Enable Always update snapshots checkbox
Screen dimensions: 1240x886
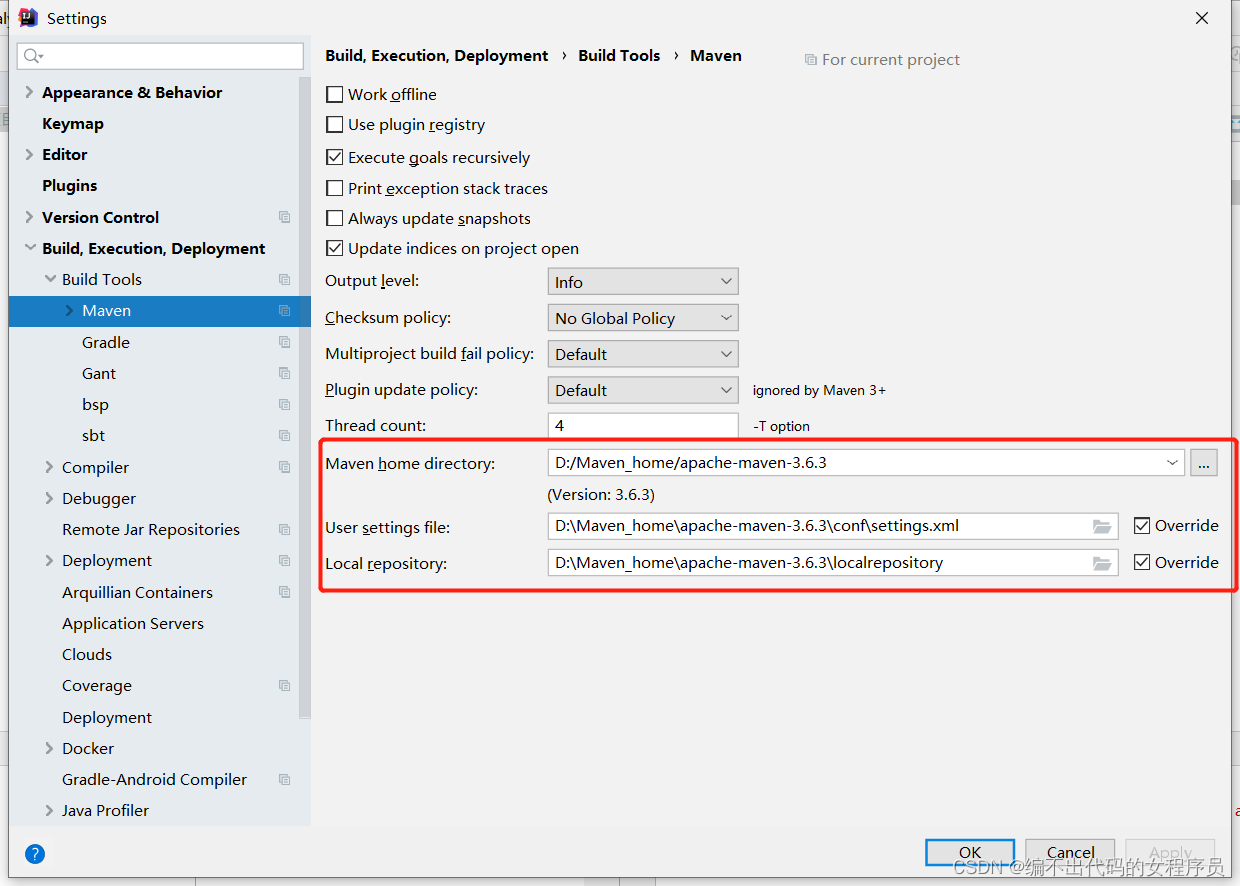[x=335, y=218]
